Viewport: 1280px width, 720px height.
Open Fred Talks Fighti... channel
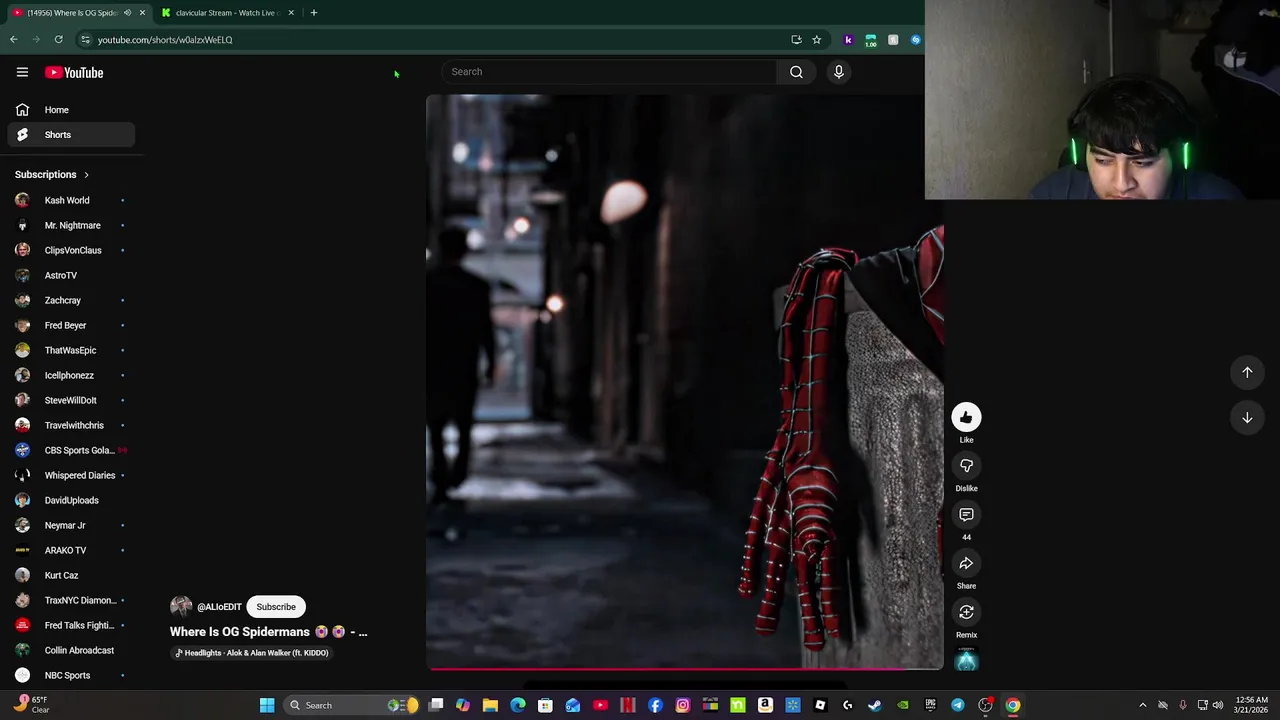(x=70, y=625)
